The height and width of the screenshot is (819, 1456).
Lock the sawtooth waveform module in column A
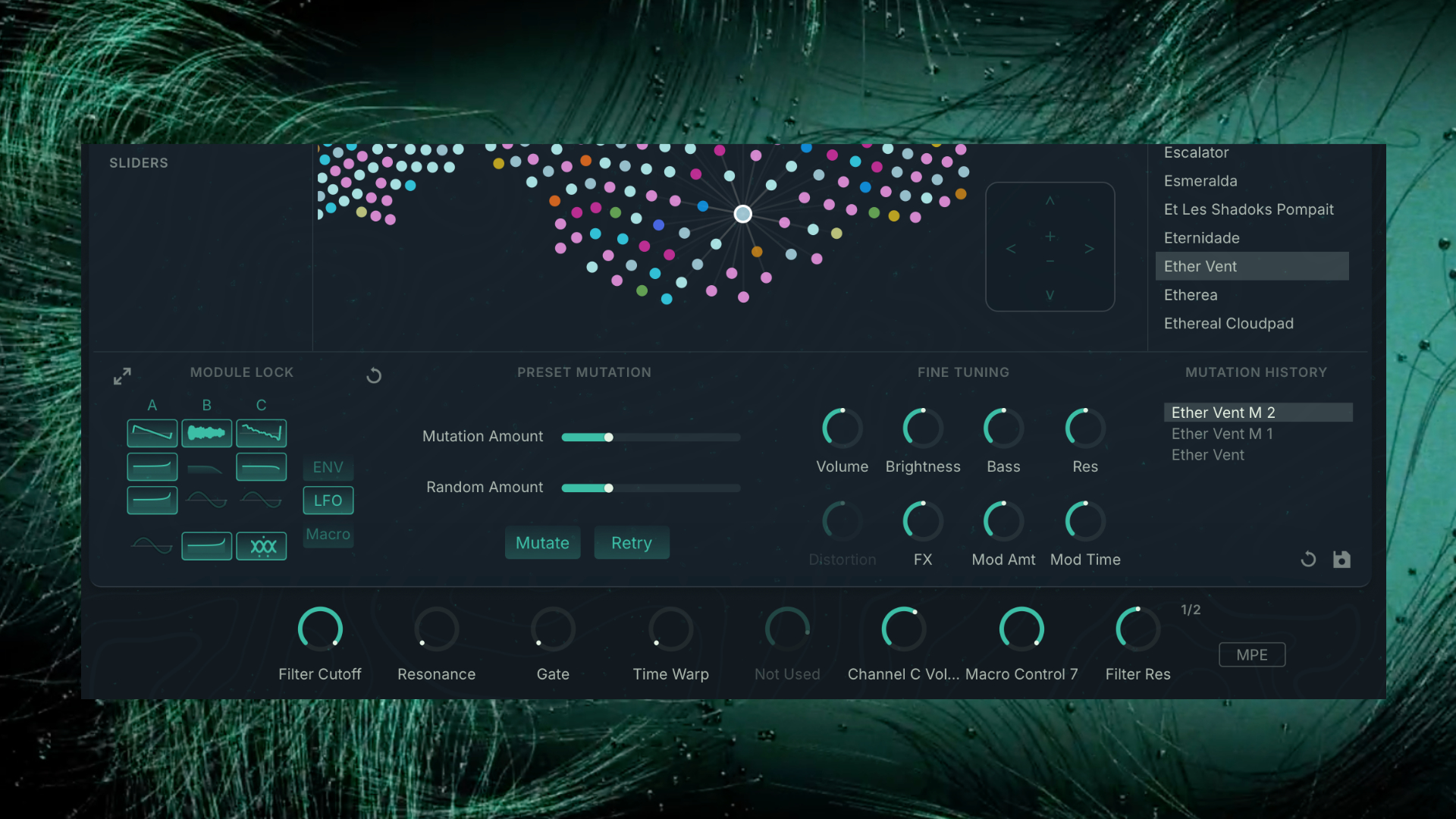click(152, 434)
